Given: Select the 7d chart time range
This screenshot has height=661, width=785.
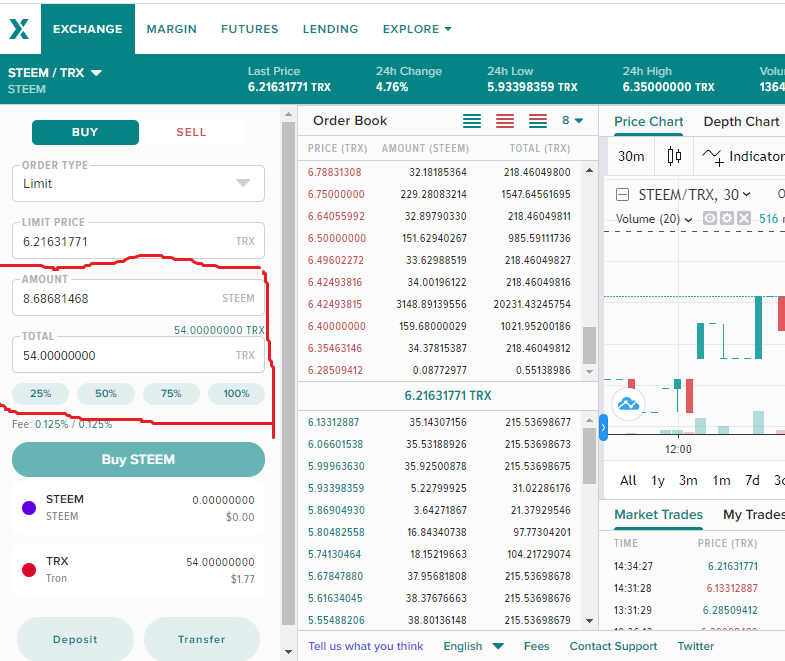Looking at the screenshot, I should (752, 480).
